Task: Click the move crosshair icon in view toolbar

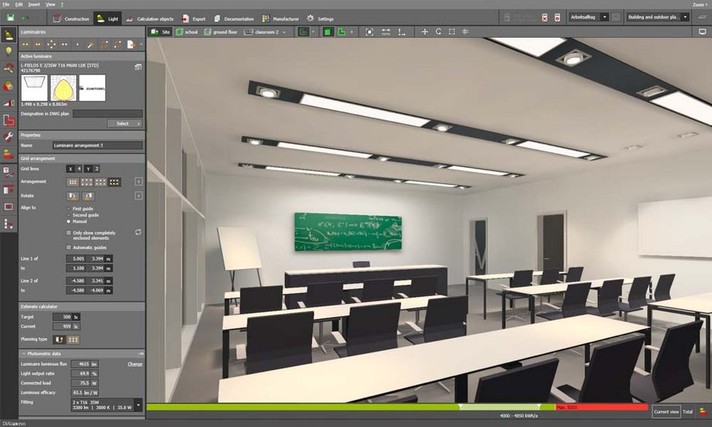Action: pyautogui.click(x=425, y=32)
